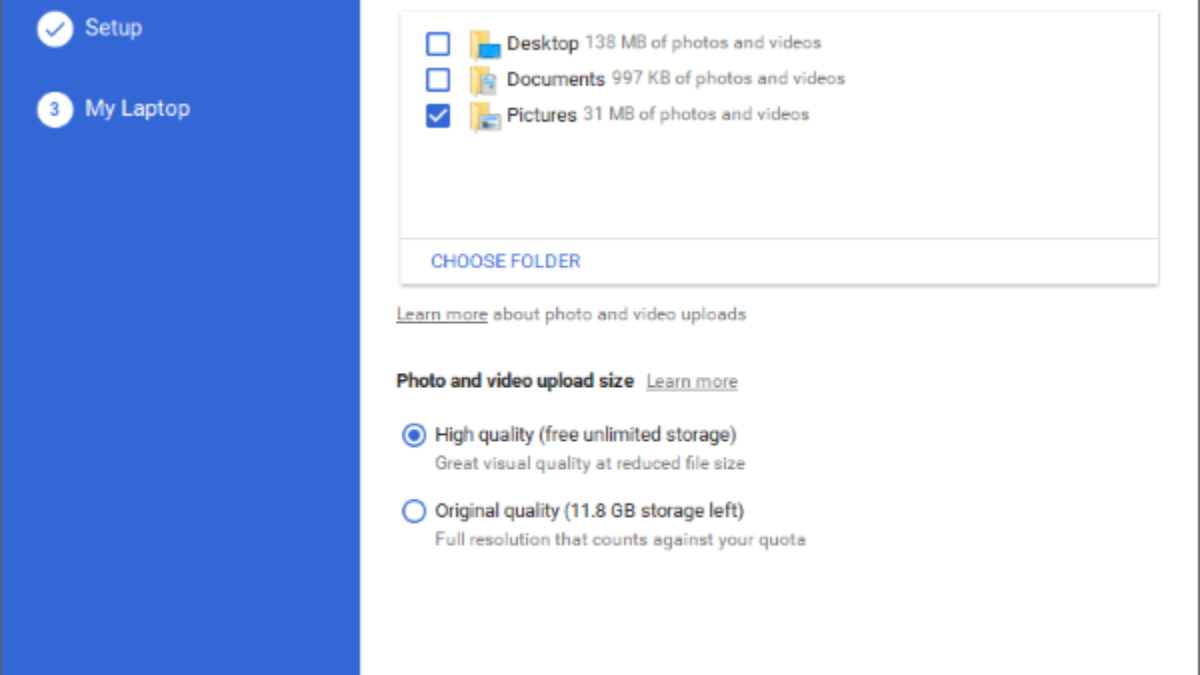Click the step 3 number circle

pyautogui.click(x=55, y=109)
